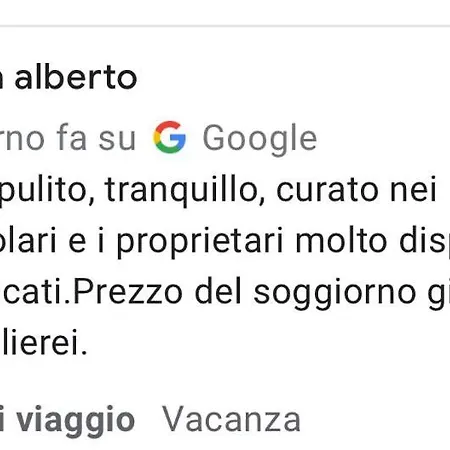
Task: Click the Google source label
Action: pyautogui.click(x=260, y=138)
